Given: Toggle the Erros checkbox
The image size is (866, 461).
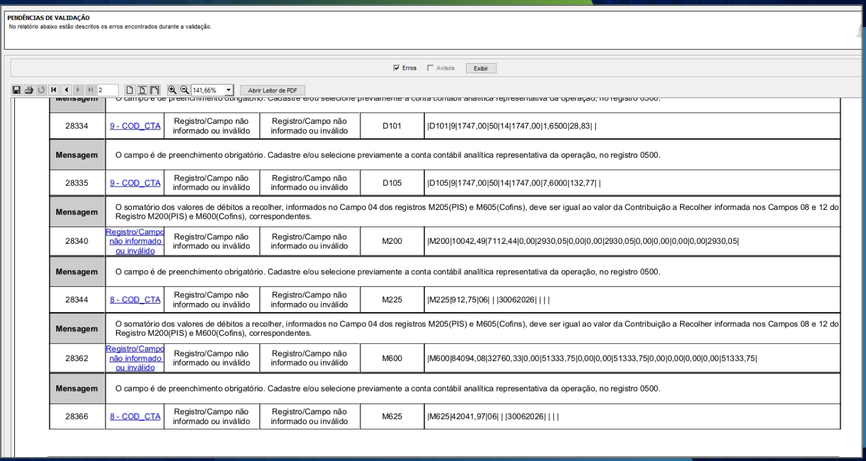Looking at the screenshot, I should pyautogui.click(x=396, y=68).
